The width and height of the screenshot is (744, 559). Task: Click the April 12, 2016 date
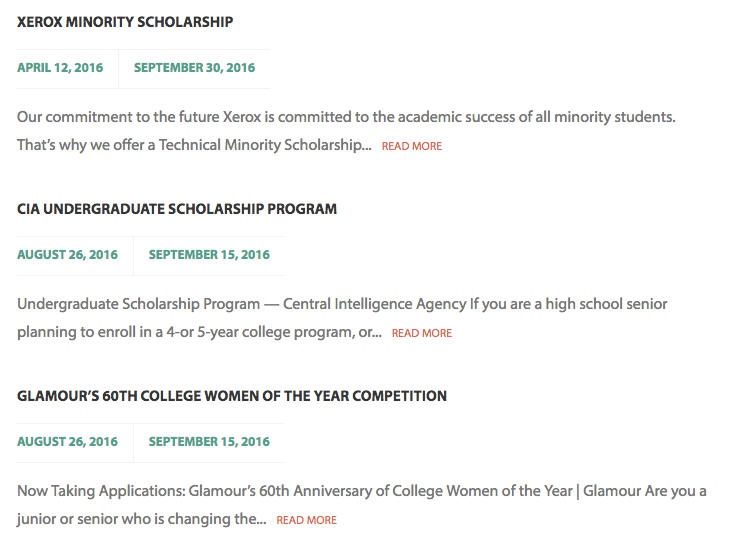pos(60,68)
